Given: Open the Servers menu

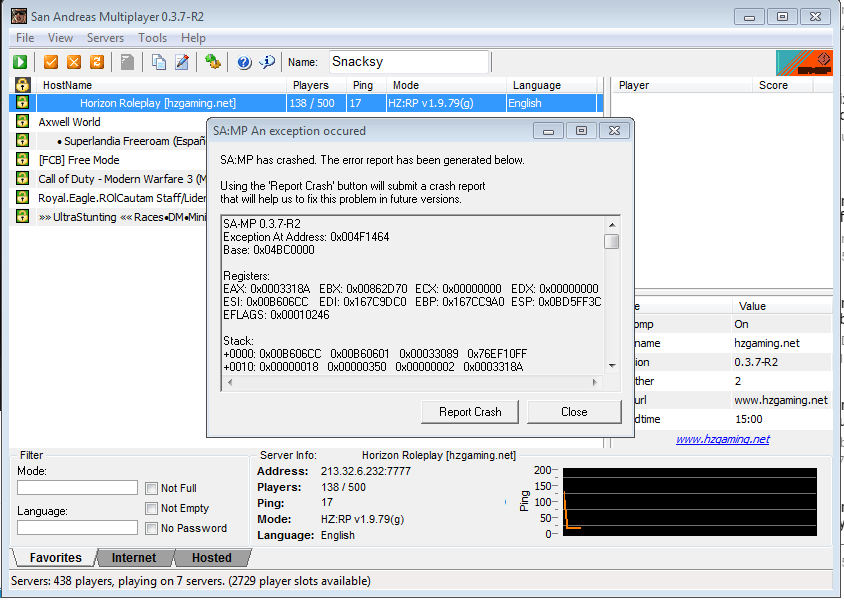Looking at the screenshot, I should click(105, 38).
